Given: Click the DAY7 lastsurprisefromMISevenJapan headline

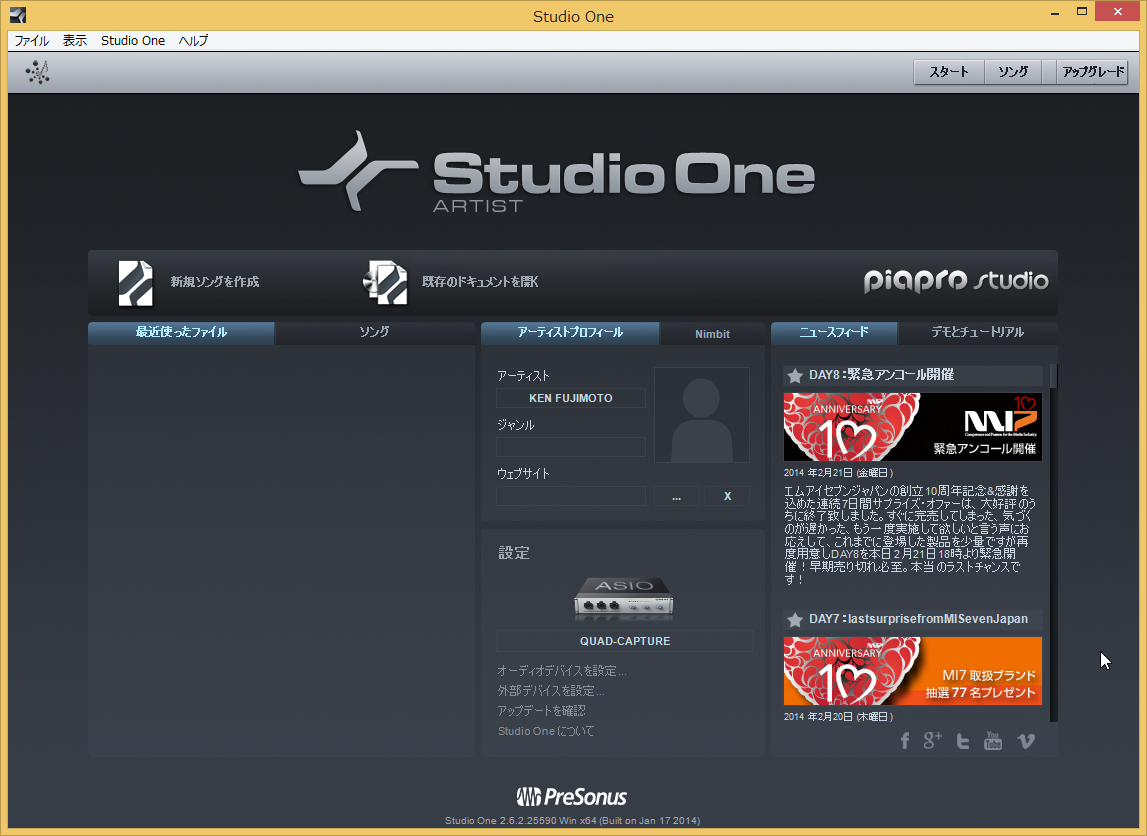Looking at the screenshot, I should 918,619.
